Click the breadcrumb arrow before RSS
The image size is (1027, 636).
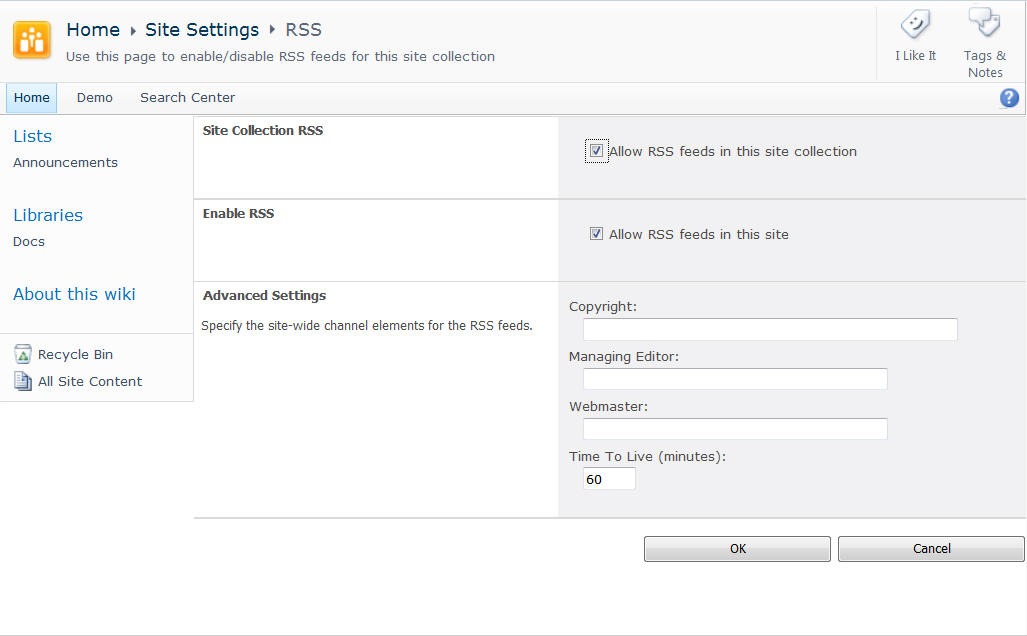coord(272,30)
